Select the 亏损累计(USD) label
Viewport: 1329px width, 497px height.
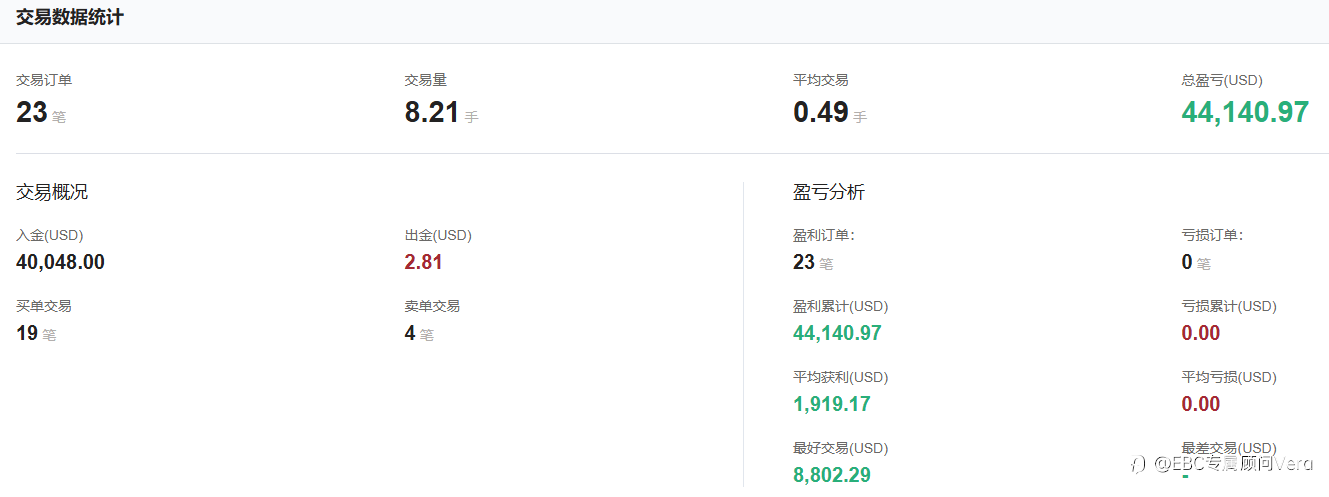[x=1229, y=306]
